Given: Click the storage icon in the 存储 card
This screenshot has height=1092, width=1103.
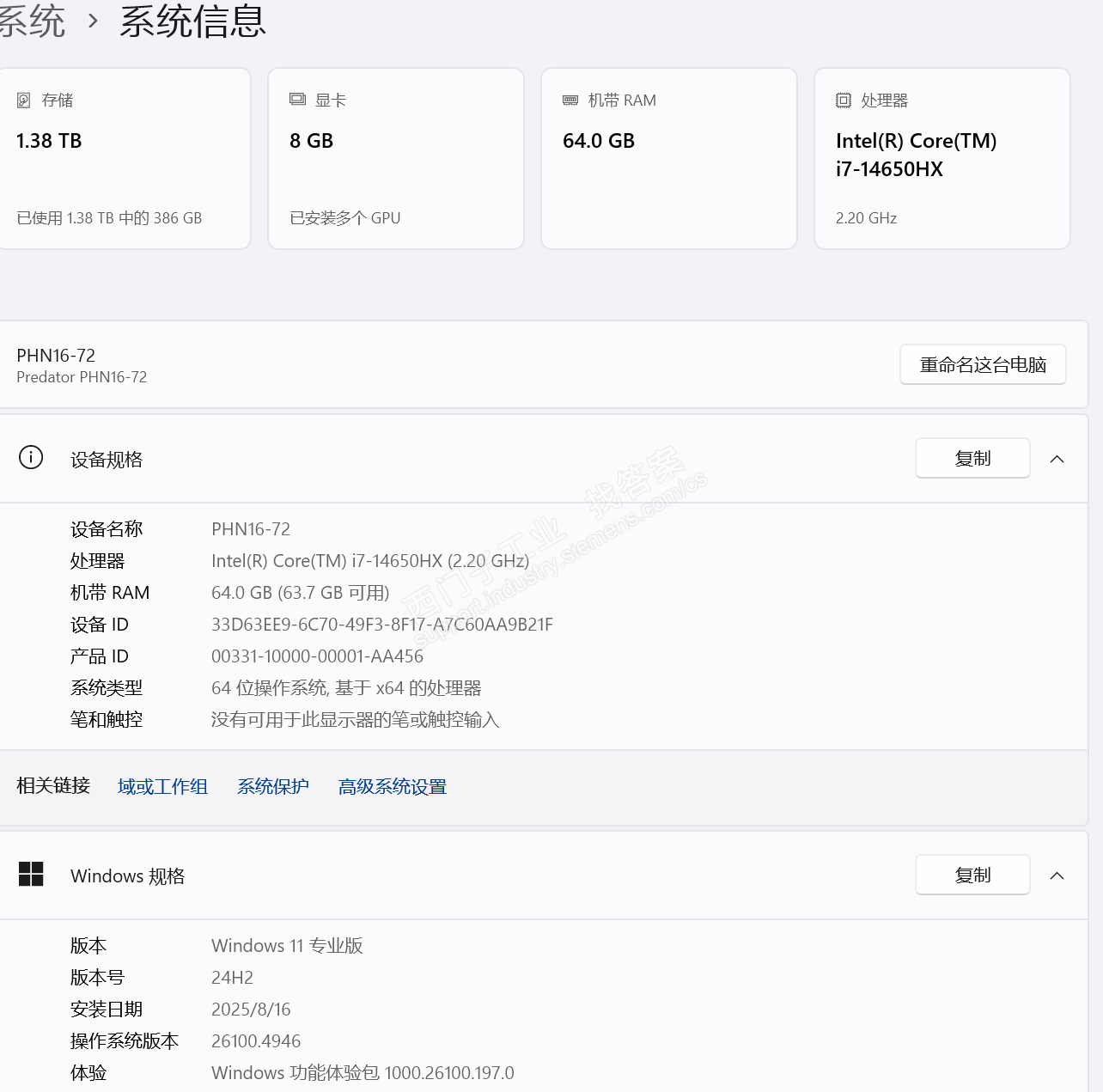Looking at the screenshot, I should click(x=24, y=101).
